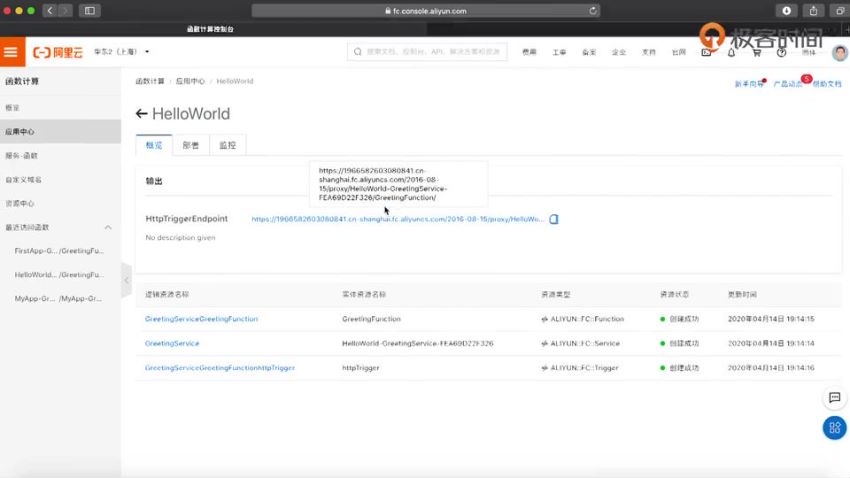This screenshot has height=478, width=850.
Task: Open the 新手向导 link
Action: (749, 84)
